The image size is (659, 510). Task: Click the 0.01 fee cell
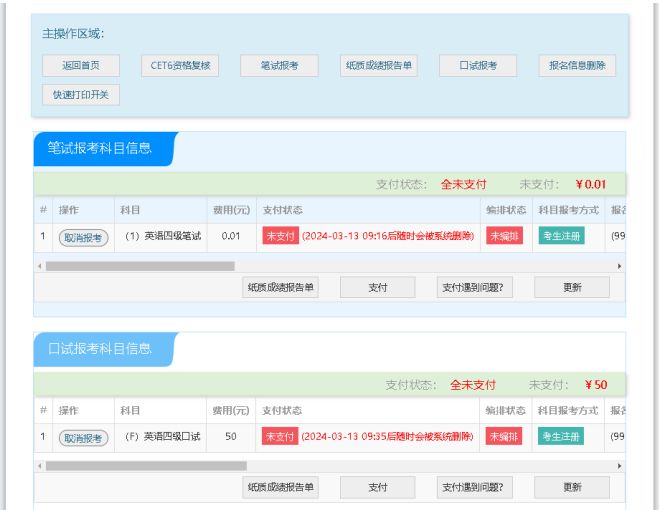click(231, 236)
